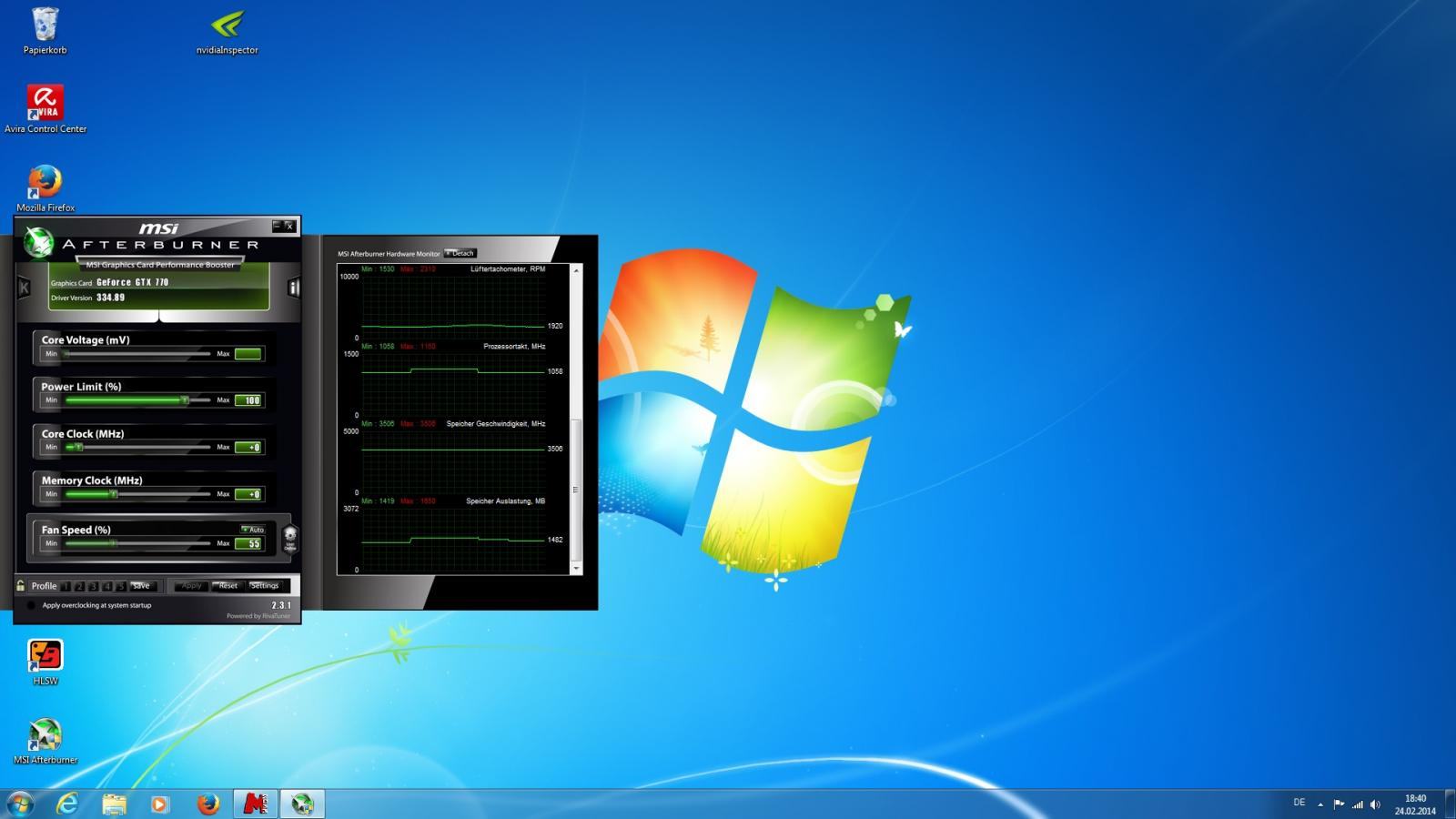Viewport: 1456px width, 819px height.
Task: Launch nvidiaInspector from the desktop
Action: [227, 30]
